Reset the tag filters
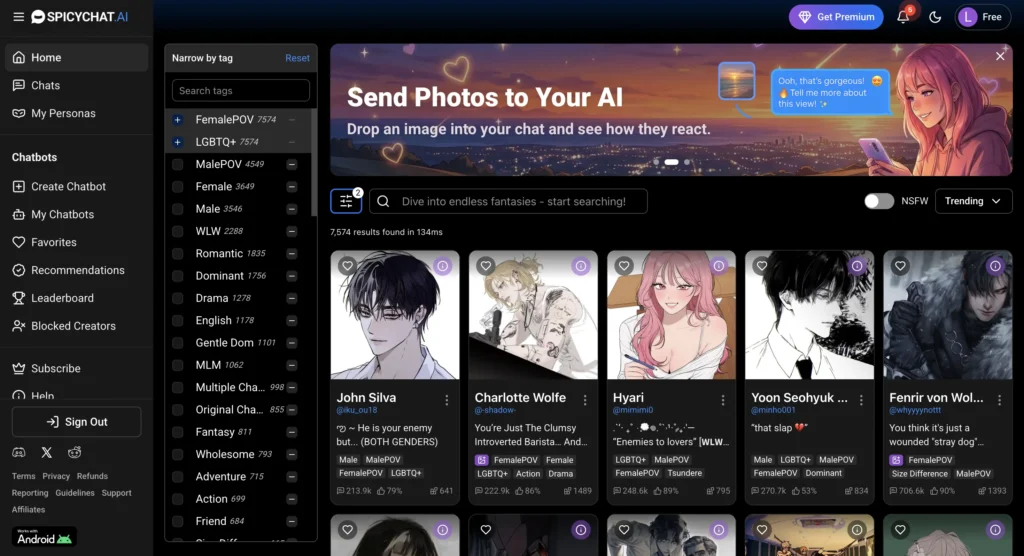This screenshot has height=556, width=1024. coord(297,58)
